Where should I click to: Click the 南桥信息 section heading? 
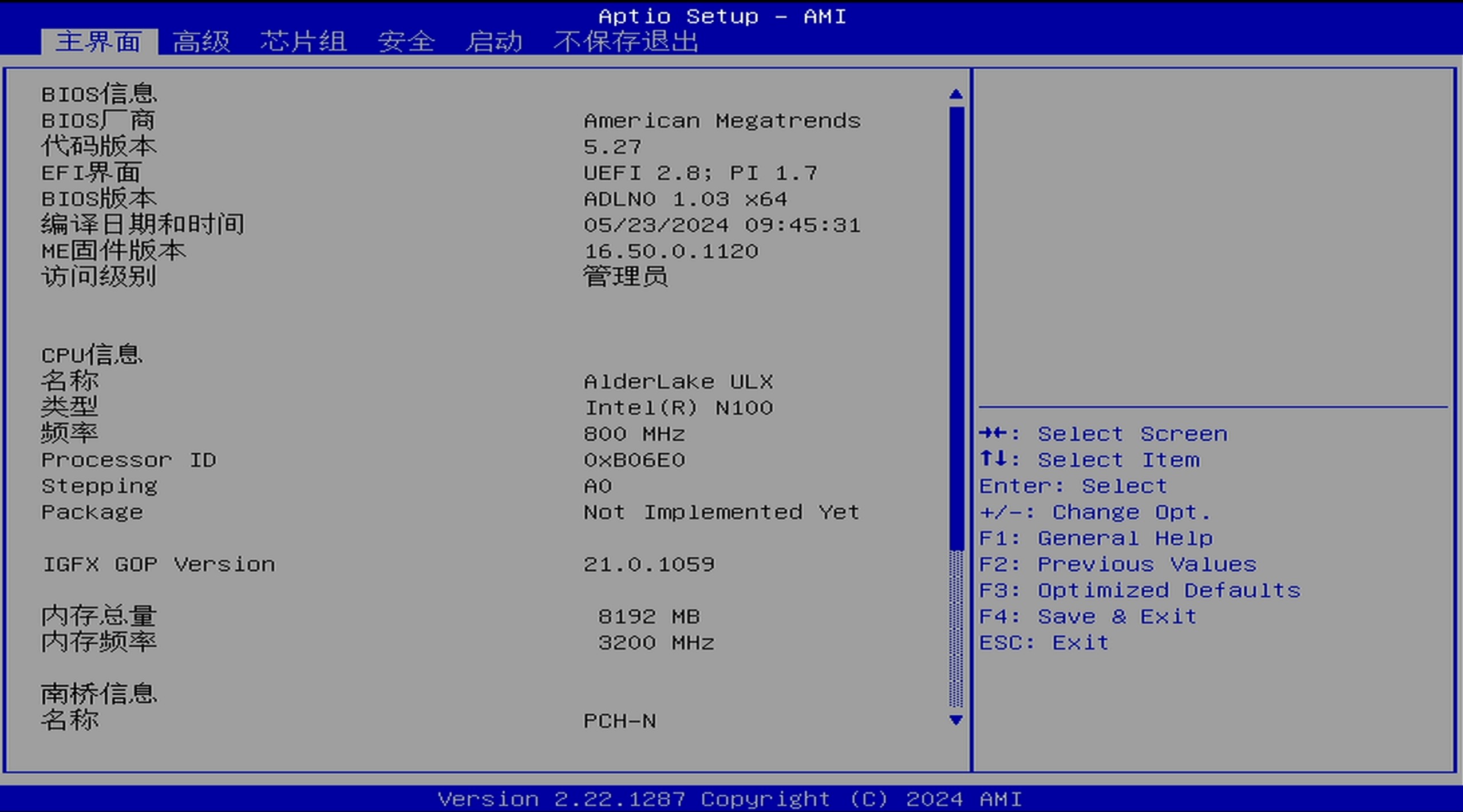pos(99,694)
